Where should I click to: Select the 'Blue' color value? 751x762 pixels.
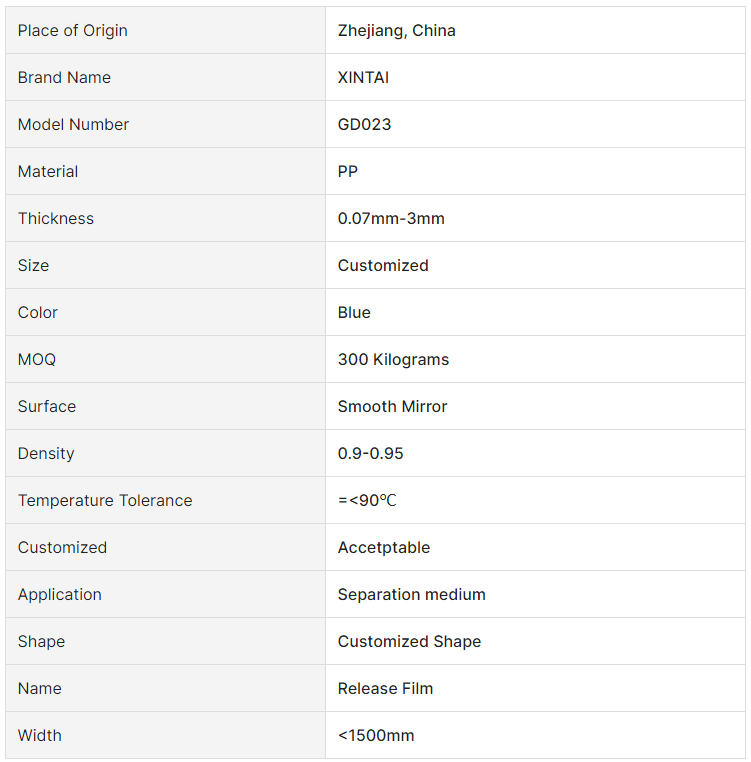click(x=354, y=312)
